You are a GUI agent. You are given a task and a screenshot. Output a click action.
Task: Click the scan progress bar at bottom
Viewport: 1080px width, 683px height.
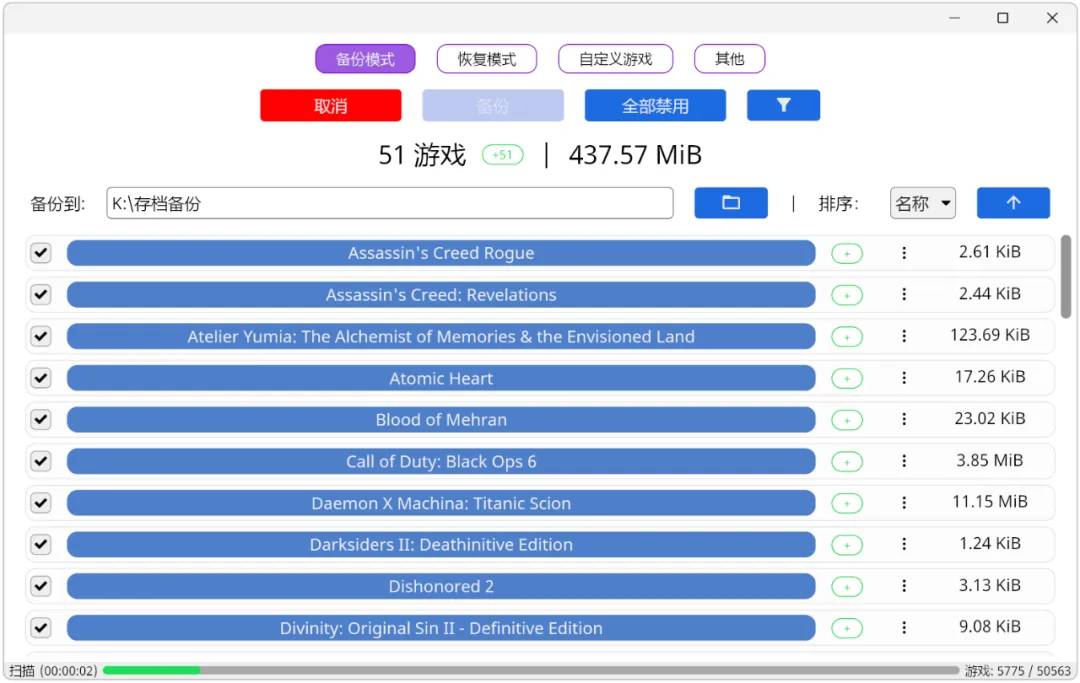point(530,670)
